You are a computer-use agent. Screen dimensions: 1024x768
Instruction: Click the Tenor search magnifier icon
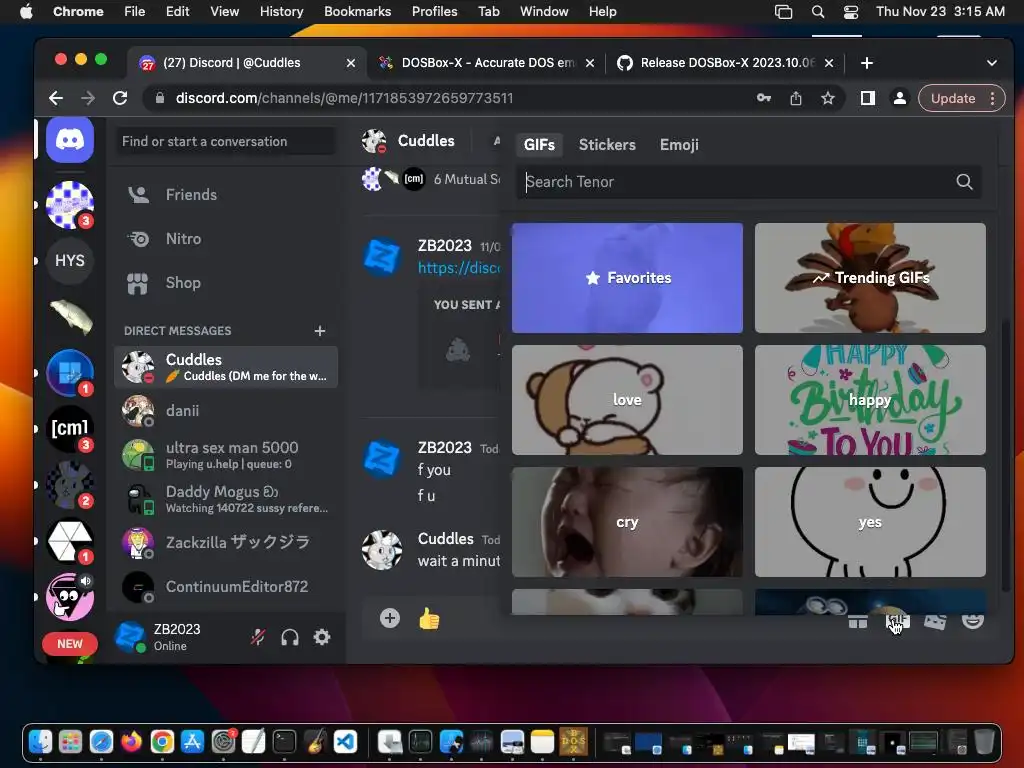point(965,182)
